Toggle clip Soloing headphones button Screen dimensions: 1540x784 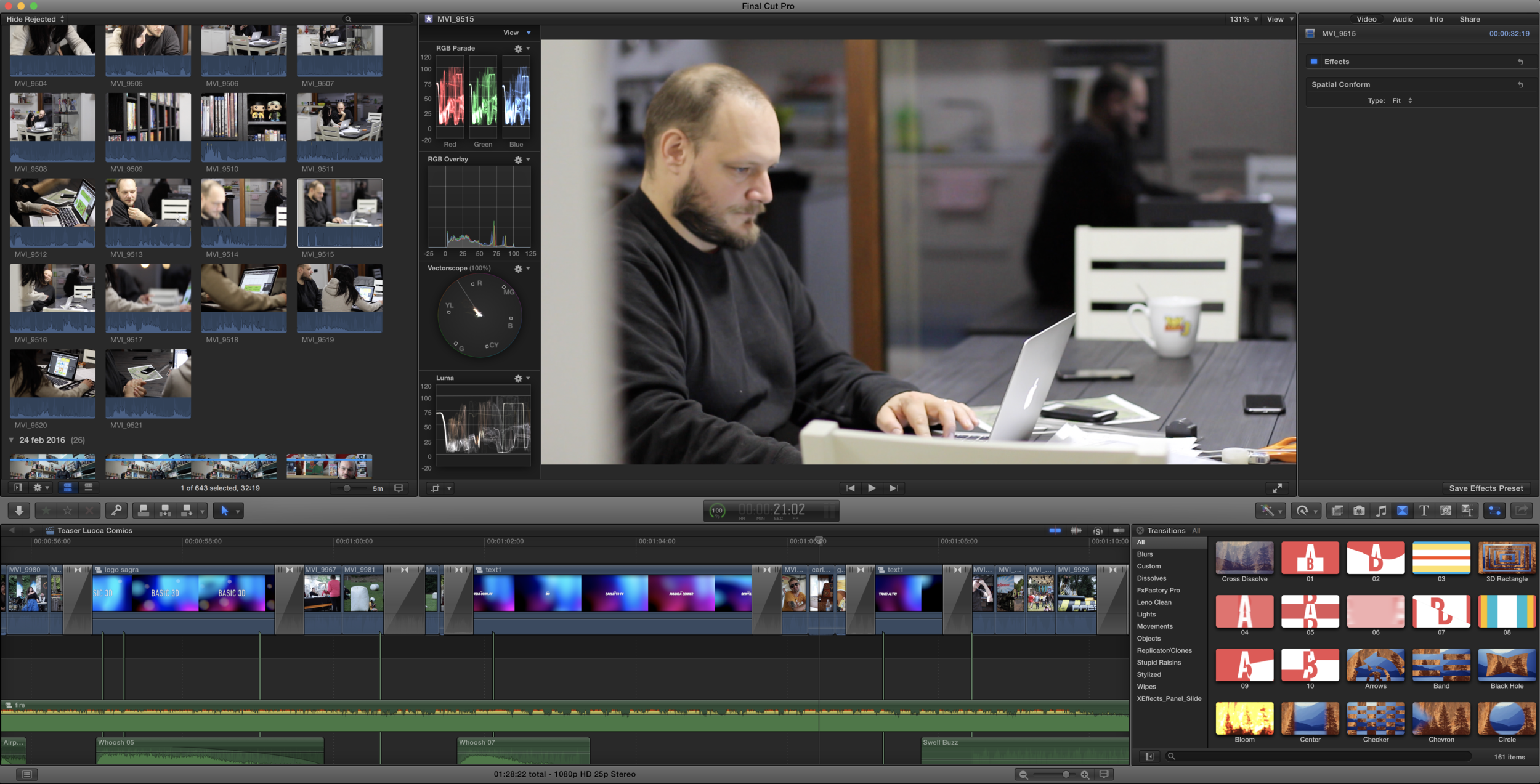click(x=1098, y=530)
